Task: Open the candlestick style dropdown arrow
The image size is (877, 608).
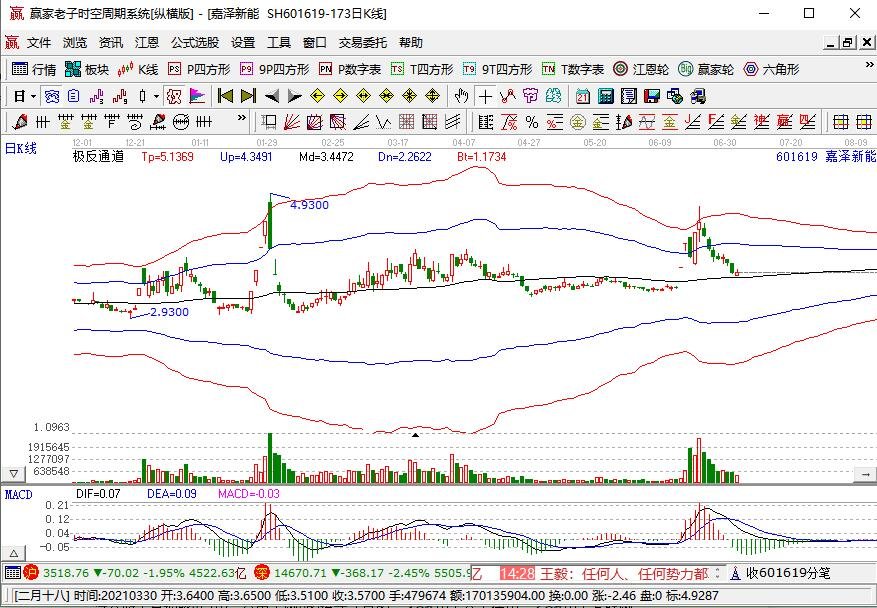Action: [x=156, y=97]
